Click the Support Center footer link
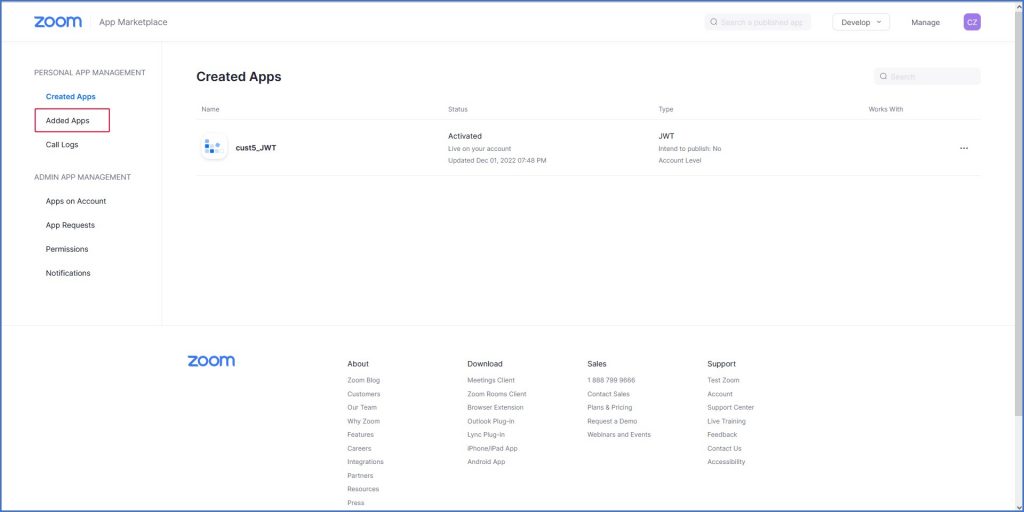Image resolution: width=1024 pixels, height=512 pixels. tap(730, 408)
